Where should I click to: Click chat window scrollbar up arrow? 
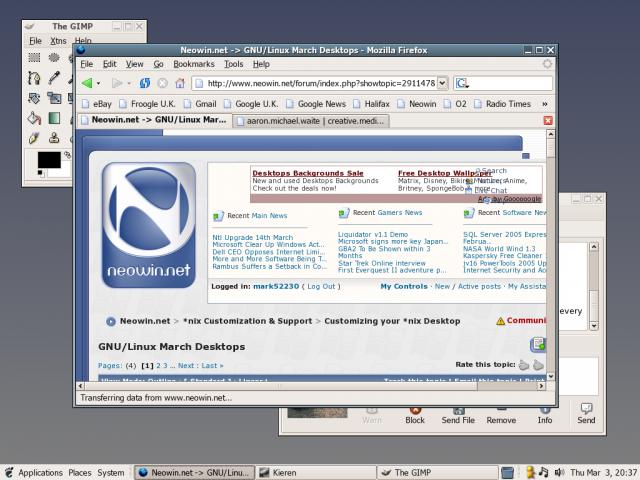(594, 247)
